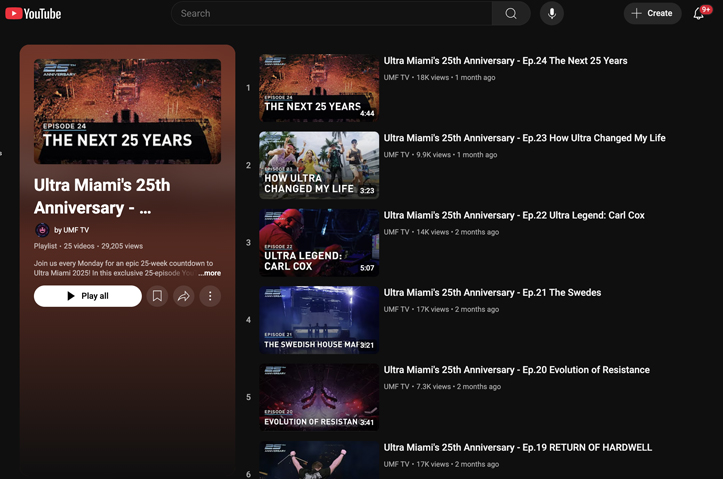Click UMF TV under Ep.22 video
This screenshot has height=479, width=723.
[397, 232]
